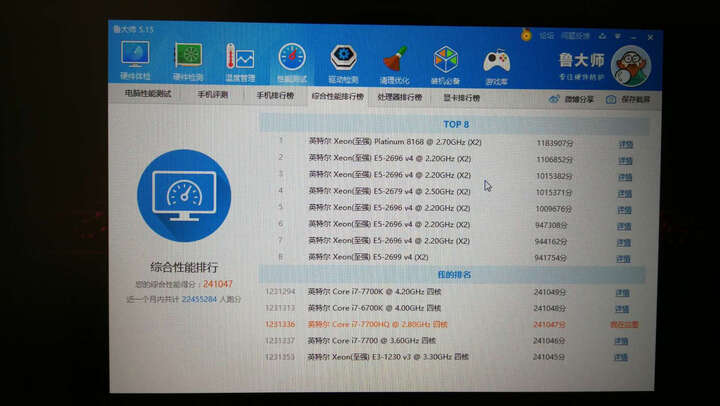Select the Xeon Platinum 8168 @ 2.70GHz entry

(395, 142)
